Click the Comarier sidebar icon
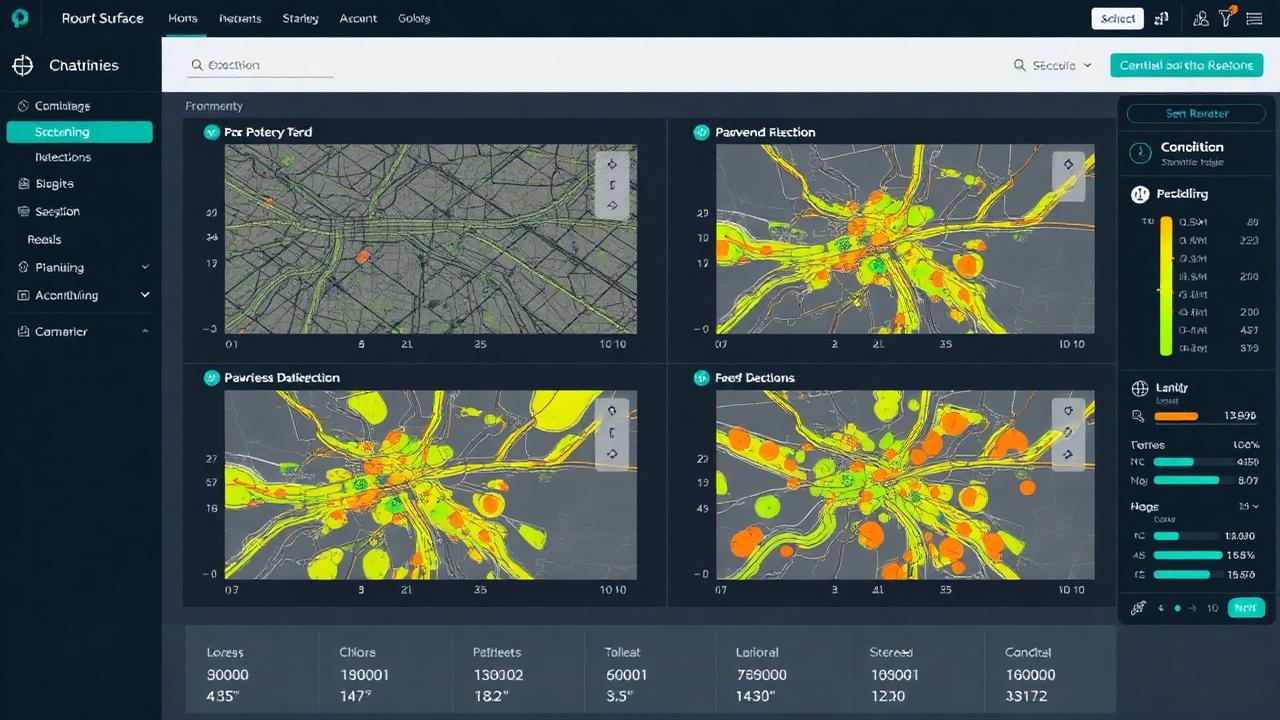The width and height of the screenshot is (1280, 720). [x=23, y=332]
